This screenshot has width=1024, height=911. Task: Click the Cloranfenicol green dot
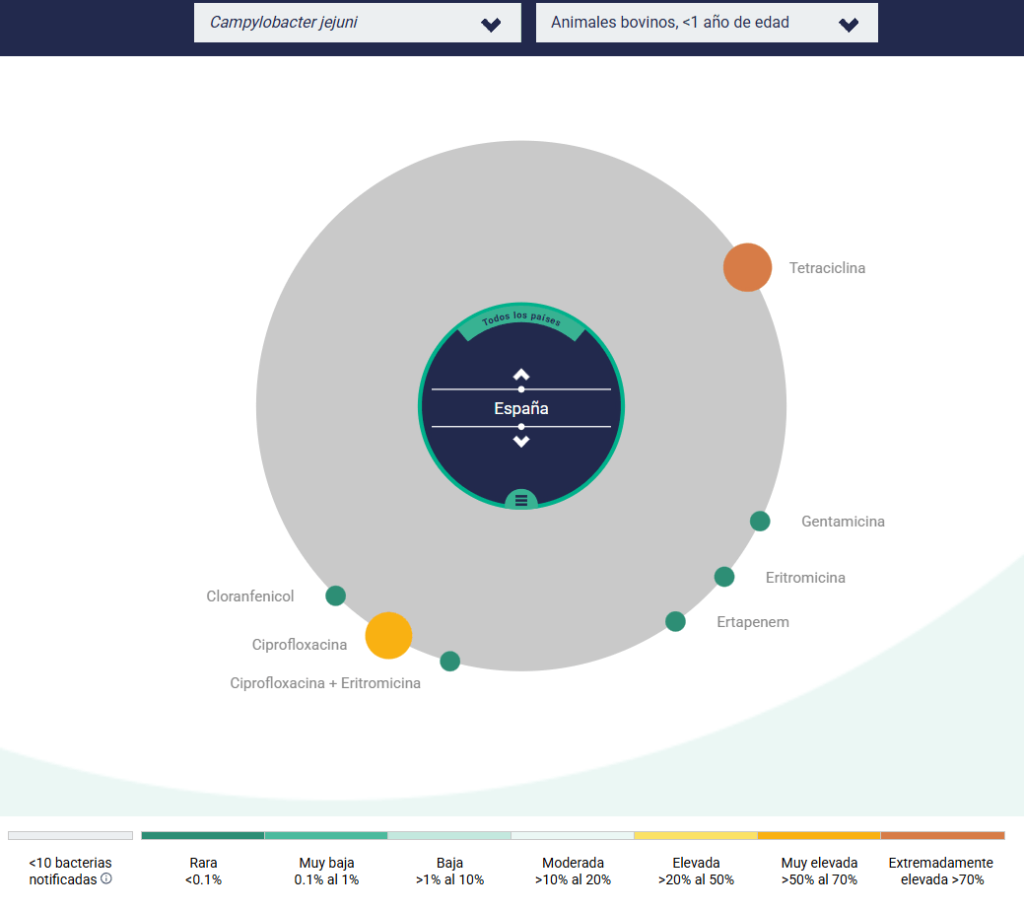(336, 596)
